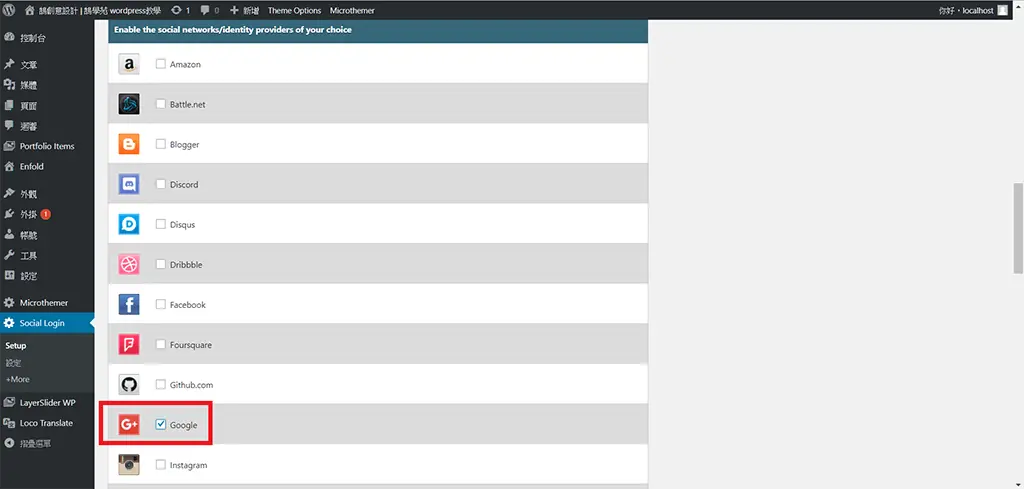Click the Dribbble provider icon
This screenshot has height=489, width=1024.
coord(129,264)
